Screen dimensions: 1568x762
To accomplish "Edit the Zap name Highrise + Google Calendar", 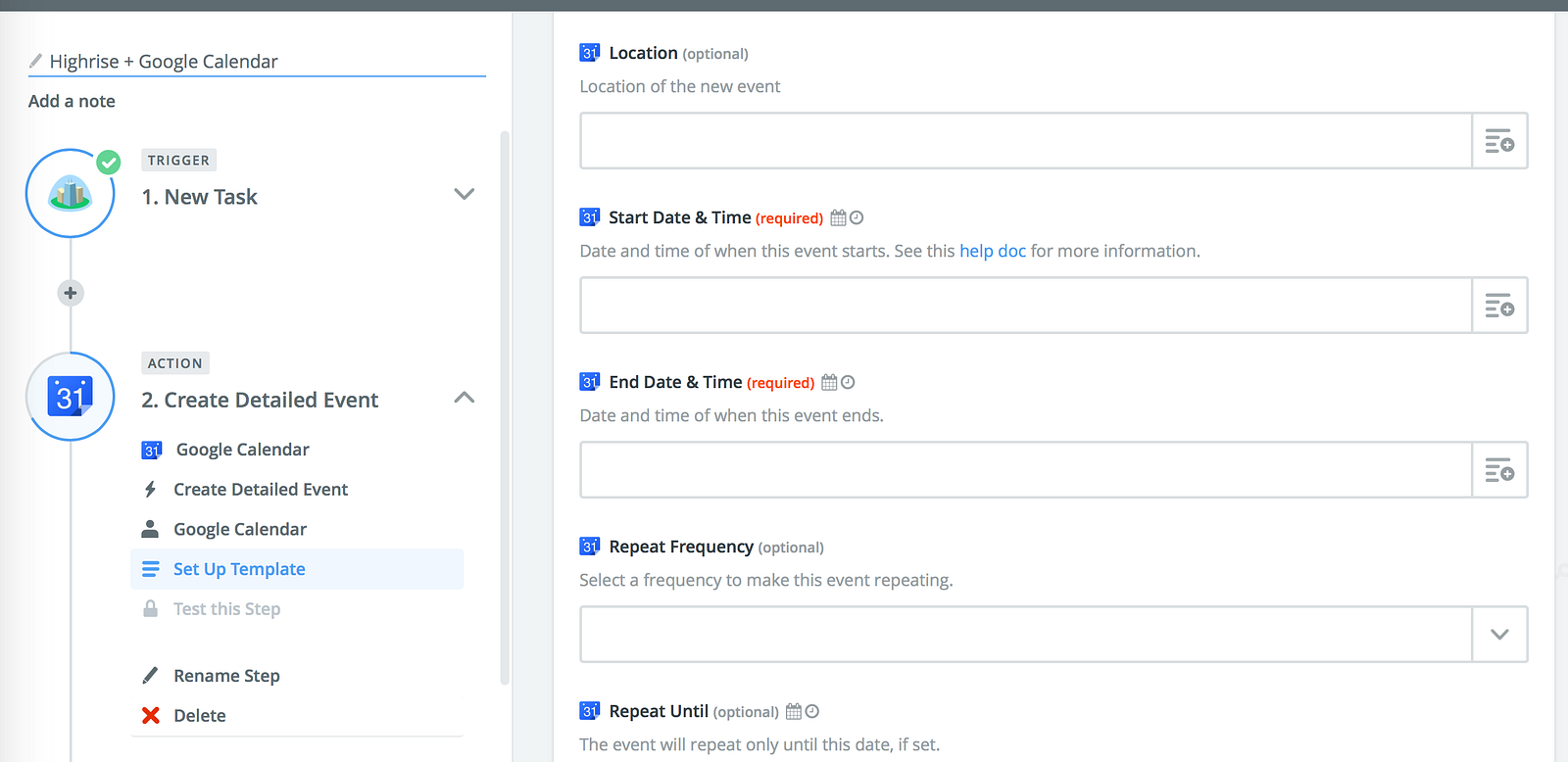I will (164, 62).
